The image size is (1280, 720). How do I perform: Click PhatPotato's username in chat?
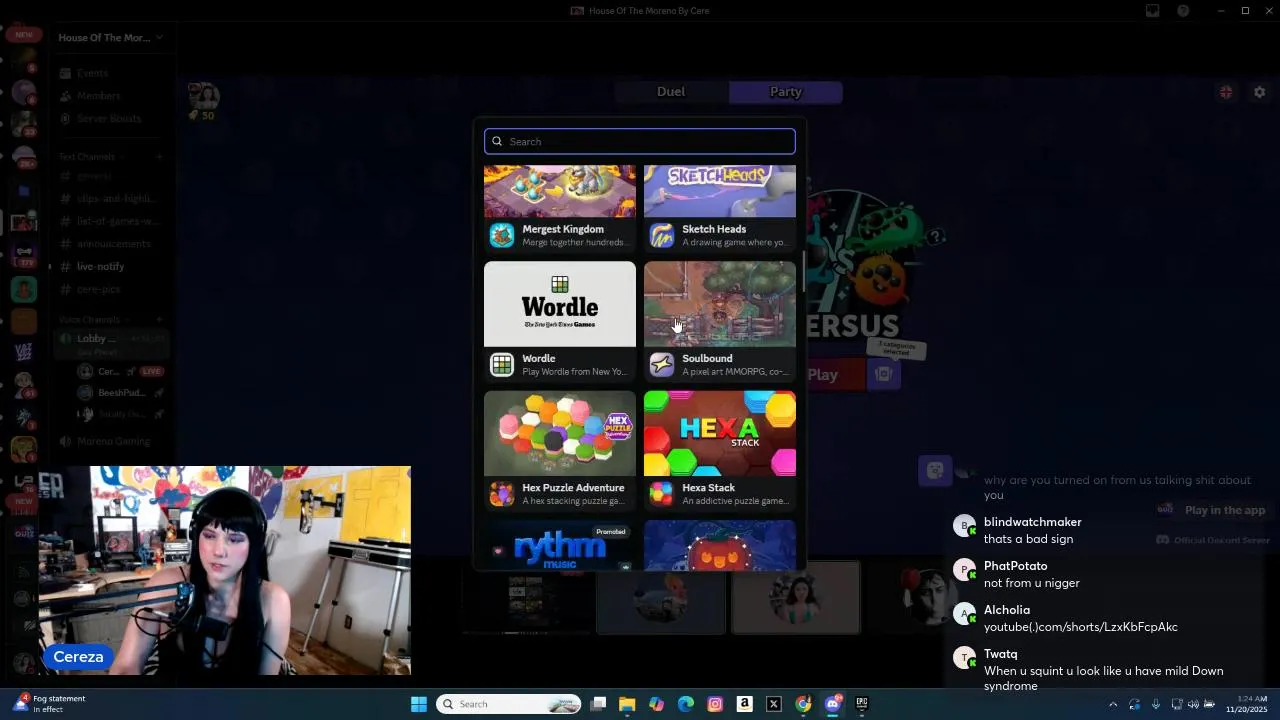[1015, 566]
